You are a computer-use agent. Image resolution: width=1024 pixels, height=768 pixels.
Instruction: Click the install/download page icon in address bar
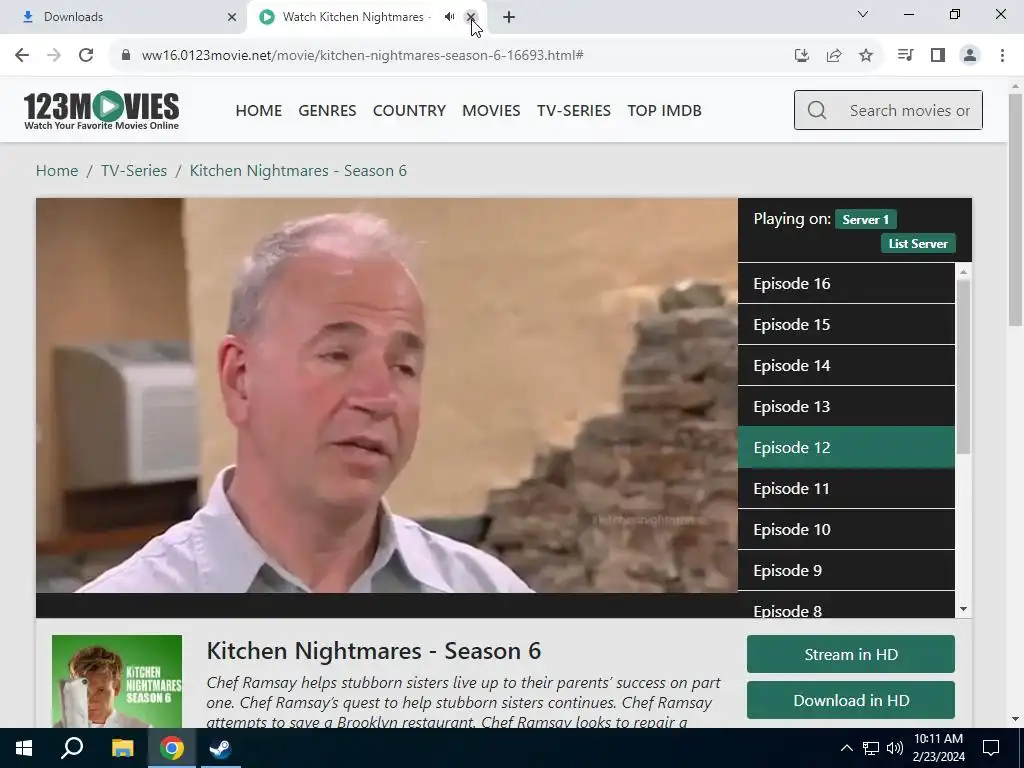pos(802,56)
